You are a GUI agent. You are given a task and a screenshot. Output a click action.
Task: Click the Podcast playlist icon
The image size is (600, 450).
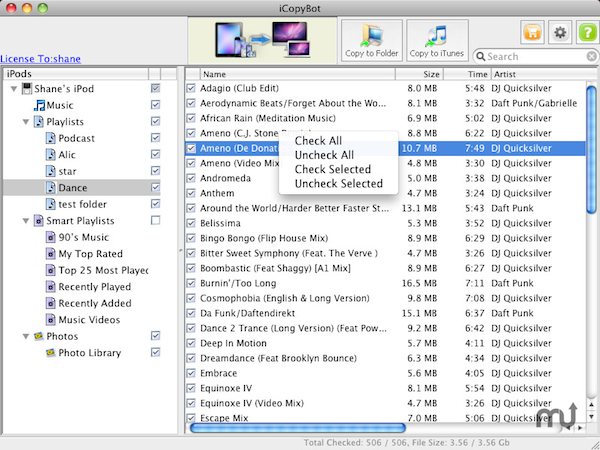coord(51,138)
